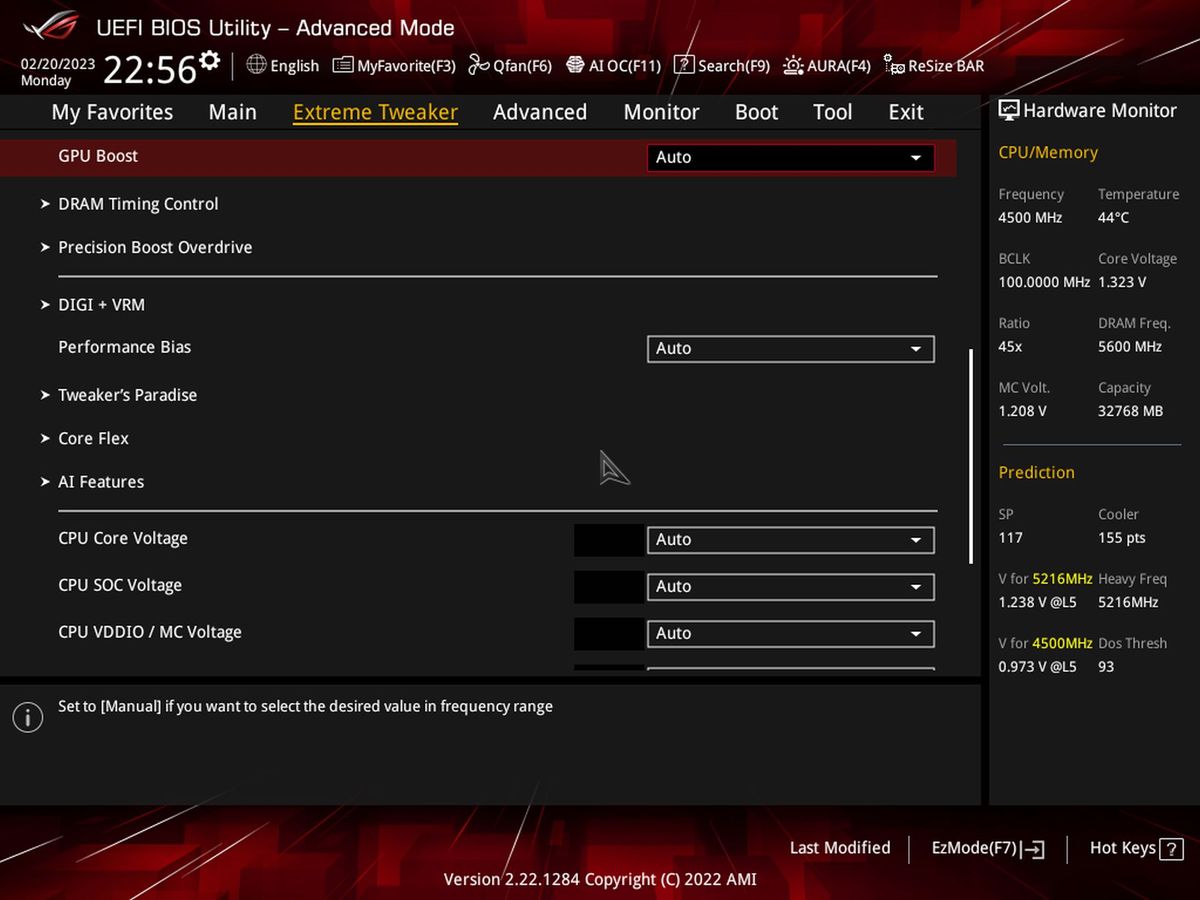Click the 22:56 clock

coord(150,70)
